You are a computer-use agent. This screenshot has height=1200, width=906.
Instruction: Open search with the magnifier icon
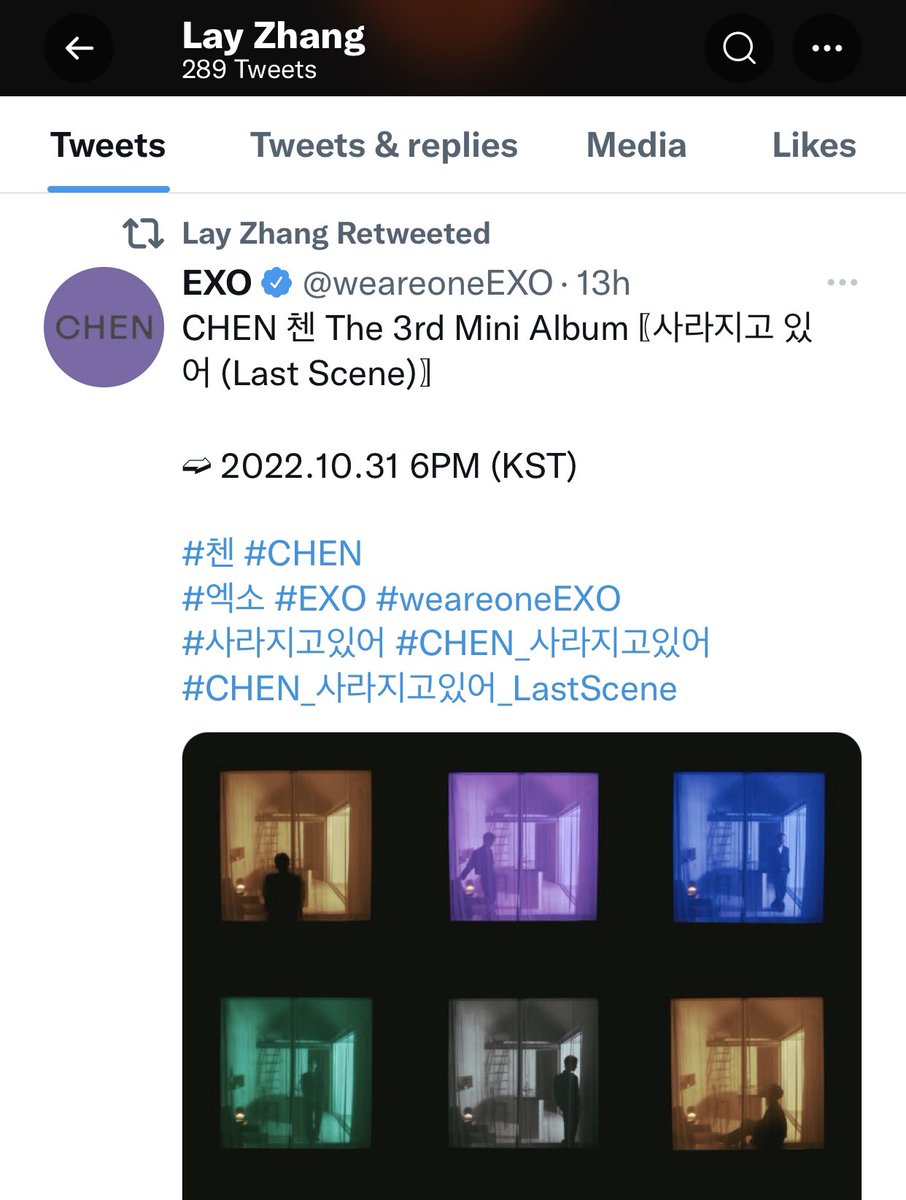739,48
